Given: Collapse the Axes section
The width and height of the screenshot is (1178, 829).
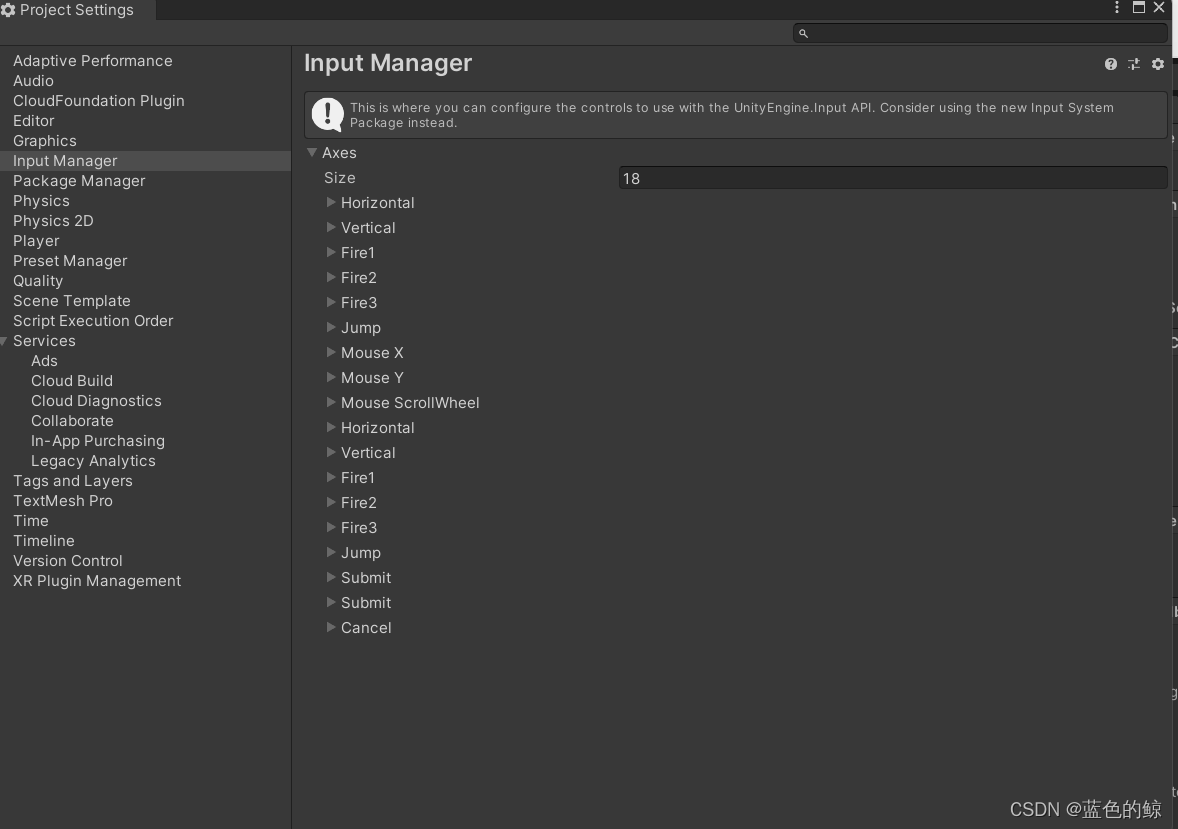Looking at the screenshot, I should (312, 152).
